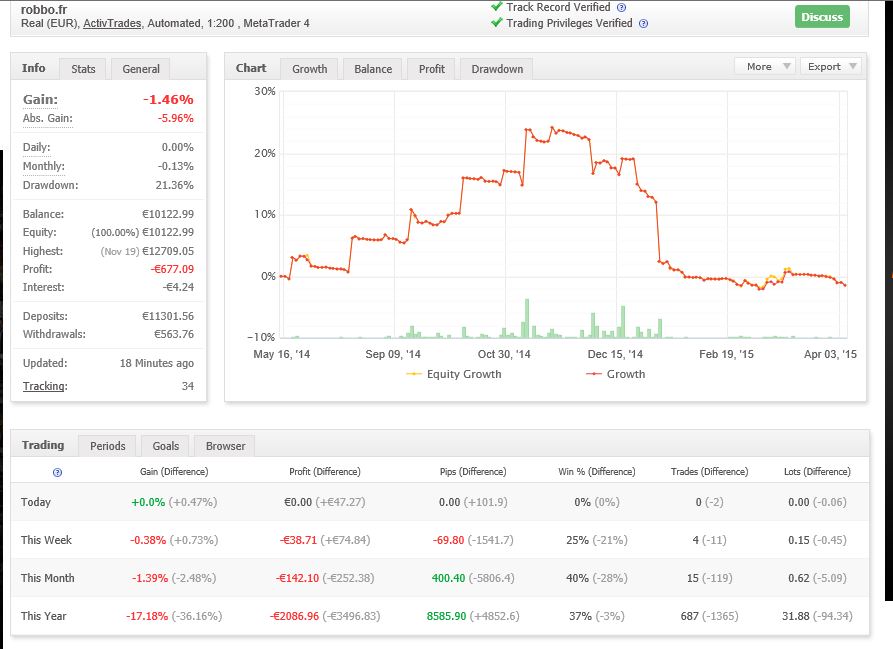Screen dimensions: 893x649
Task: Select the Trading tab
Action: (43, 445)
